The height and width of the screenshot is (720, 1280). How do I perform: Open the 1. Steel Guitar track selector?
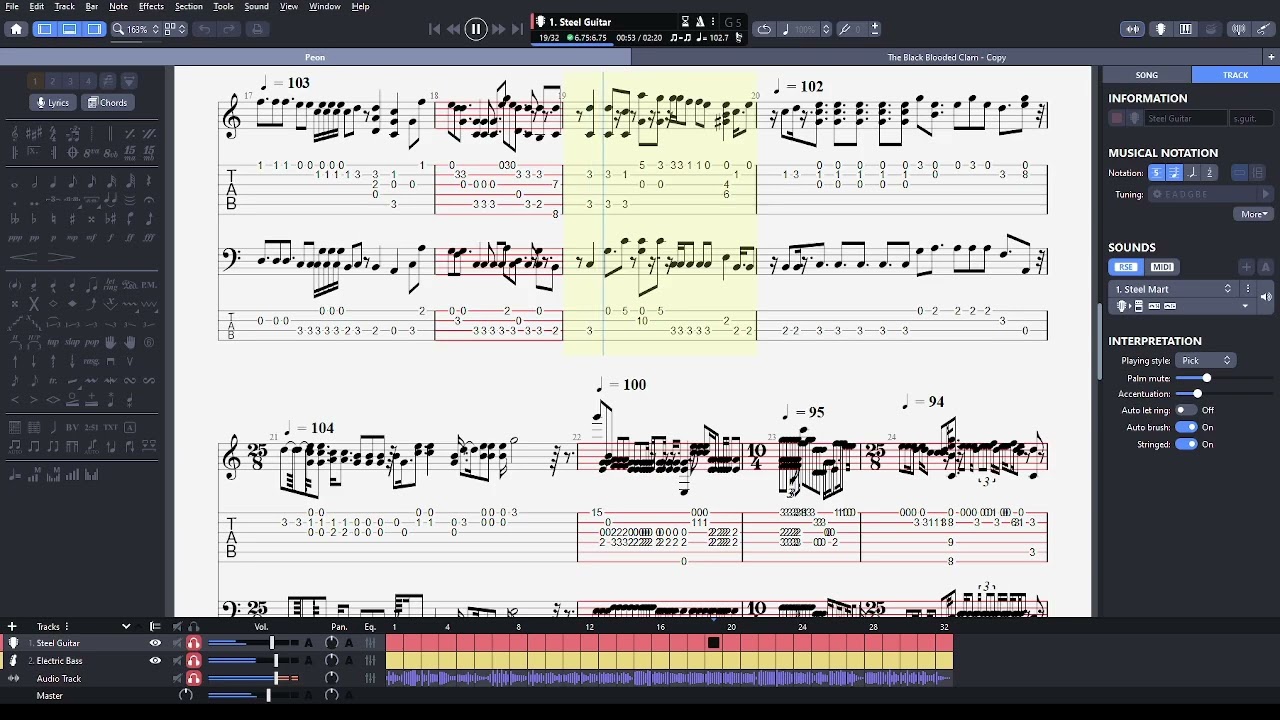[607, 21]
